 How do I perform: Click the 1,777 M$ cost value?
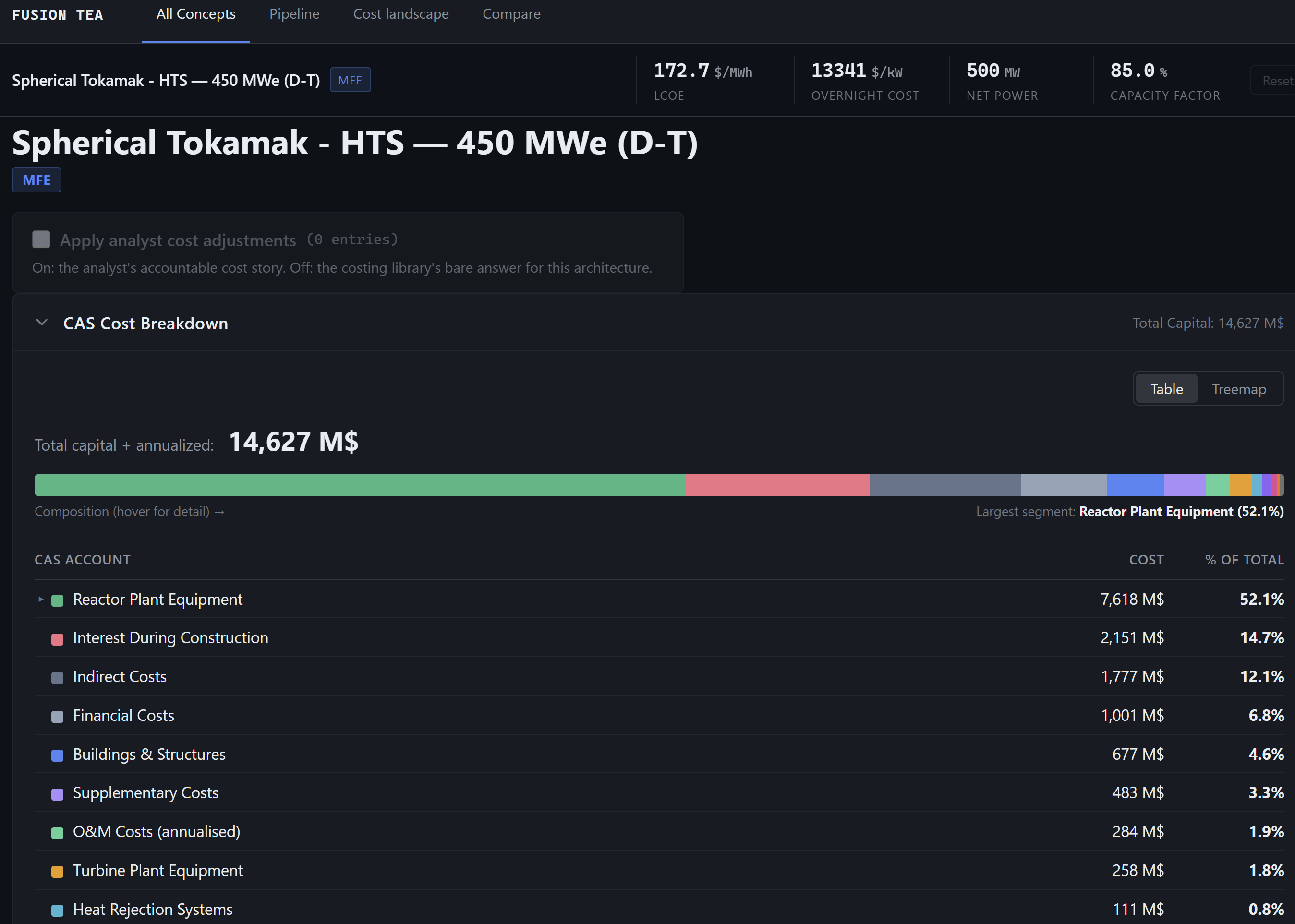[1132, 676]
